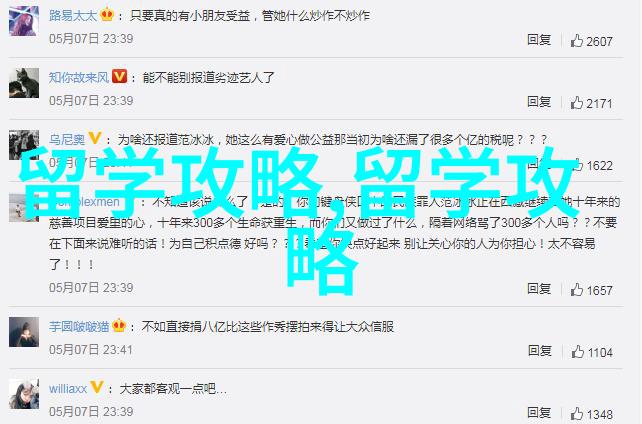
Task: Click the orange V badge beside 知你故来风
Action: point(120,77)
